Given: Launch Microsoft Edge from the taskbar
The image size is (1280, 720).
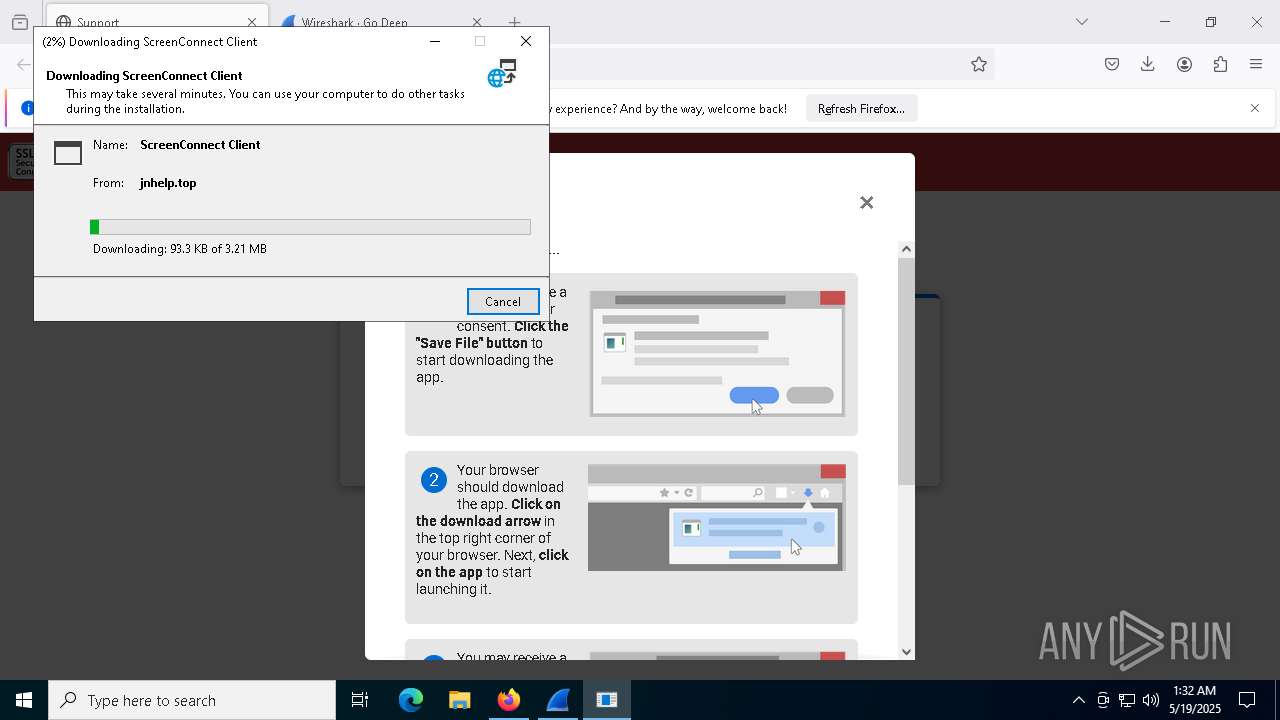Looking at the screenshot, I should click(411, 700).
